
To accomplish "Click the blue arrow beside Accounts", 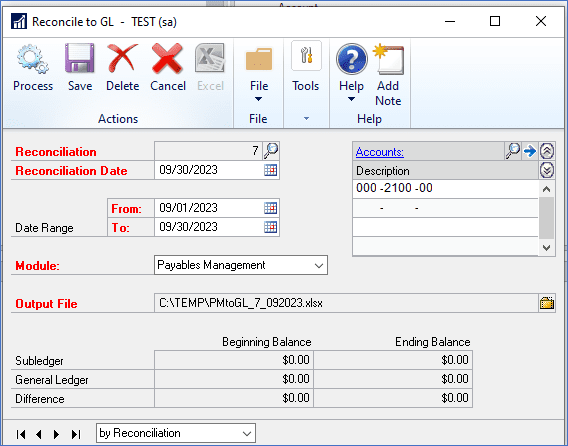I will click(530, 151).
